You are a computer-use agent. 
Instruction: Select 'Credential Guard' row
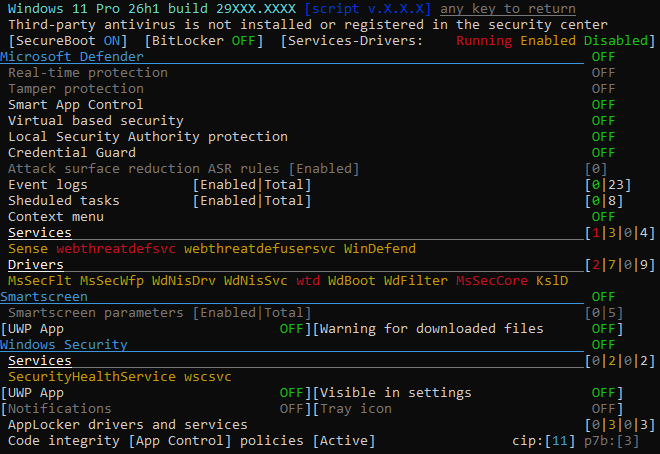pos(72,152)
